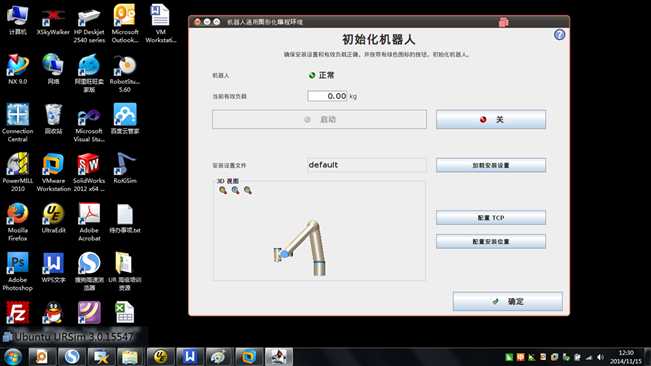Confirm with the 确定 OK button
Screen dimensions: 651x366
point(508,301)
